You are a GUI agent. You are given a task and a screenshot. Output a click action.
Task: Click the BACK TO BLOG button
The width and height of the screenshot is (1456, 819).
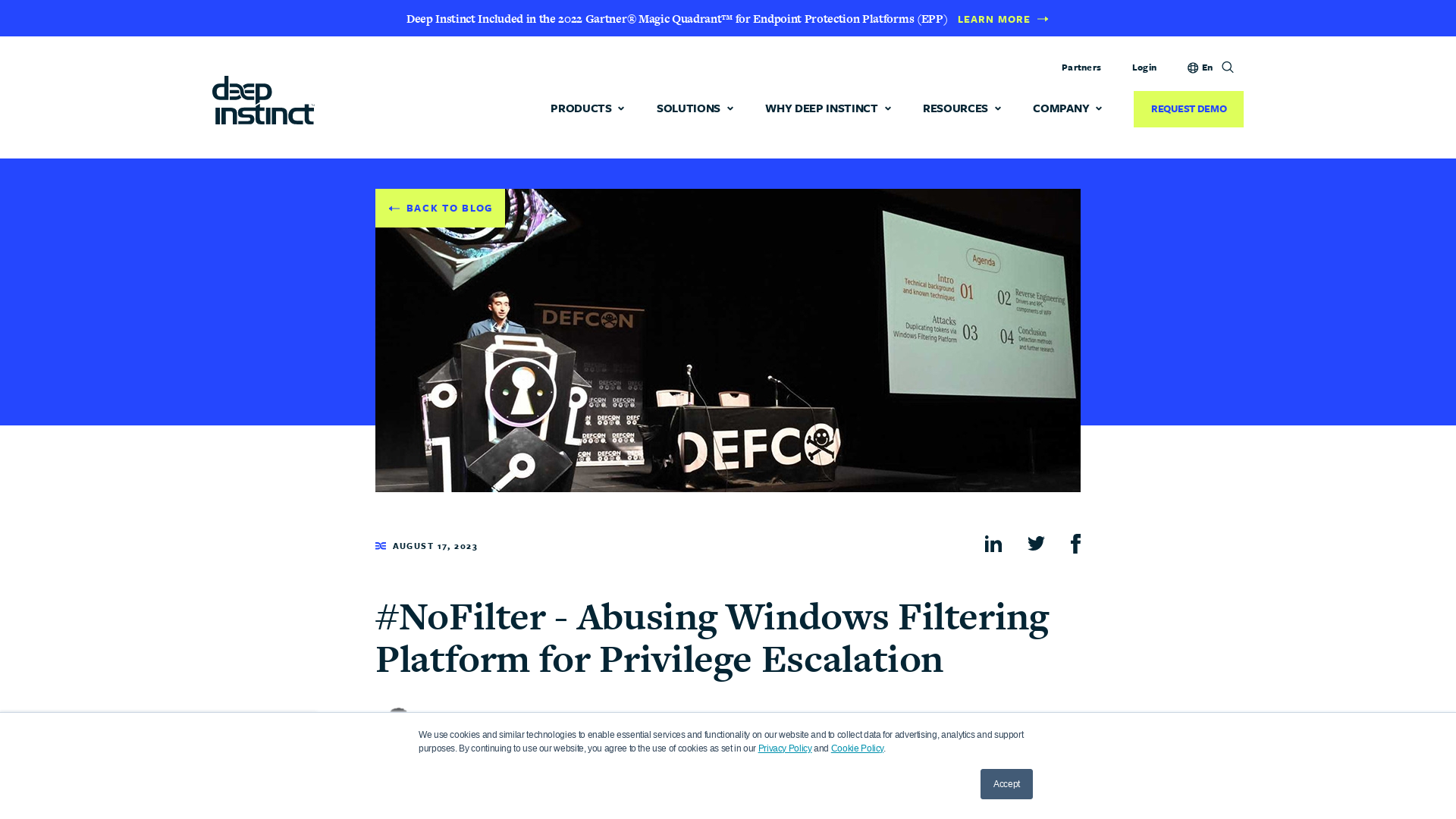tap(440, 208)
